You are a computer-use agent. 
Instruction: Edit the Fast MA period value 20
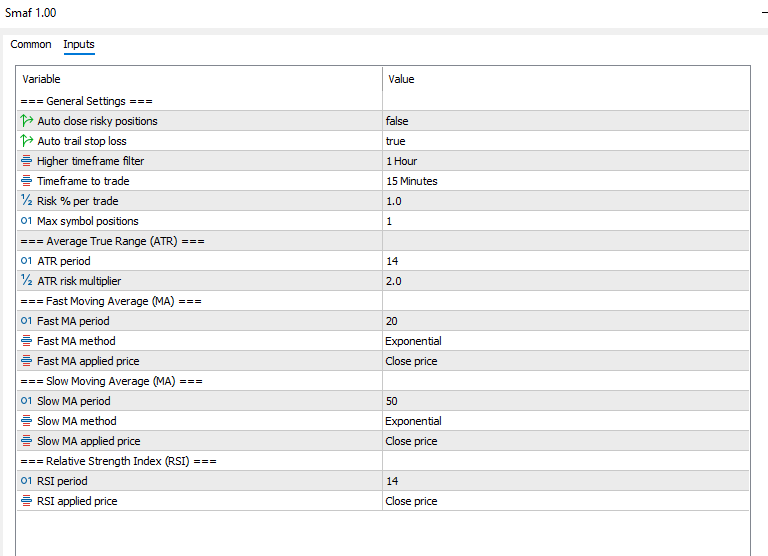click(392, 321)
